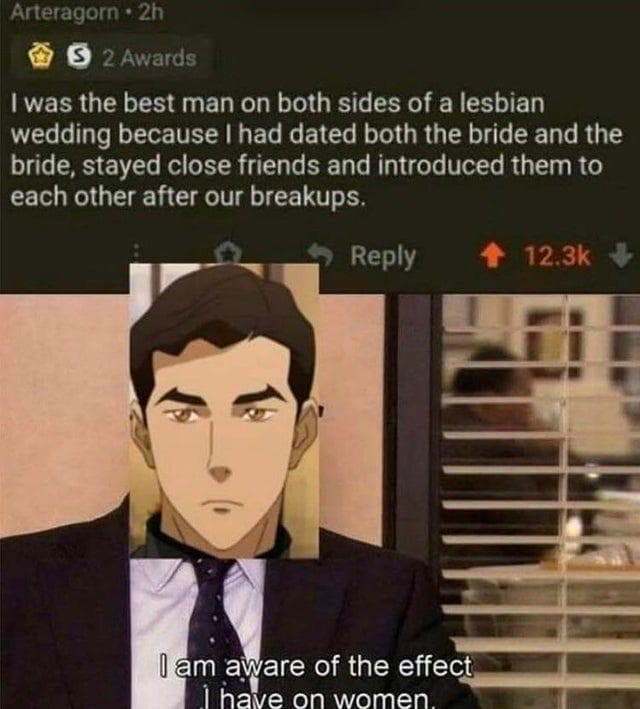Select the silver S award badge

(79, 57)
